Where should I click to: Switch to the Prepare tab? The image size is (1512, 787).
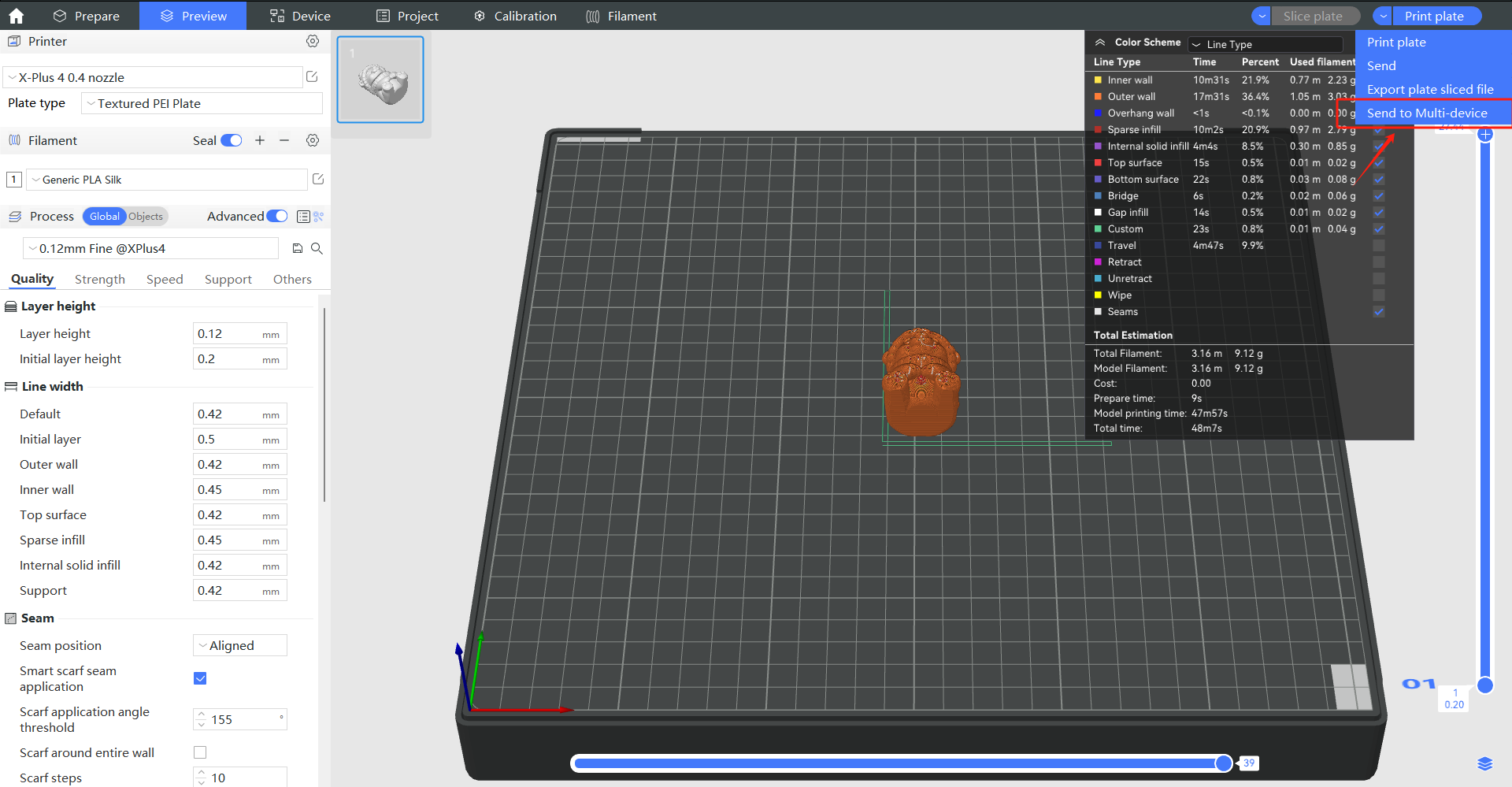point(86,16)
